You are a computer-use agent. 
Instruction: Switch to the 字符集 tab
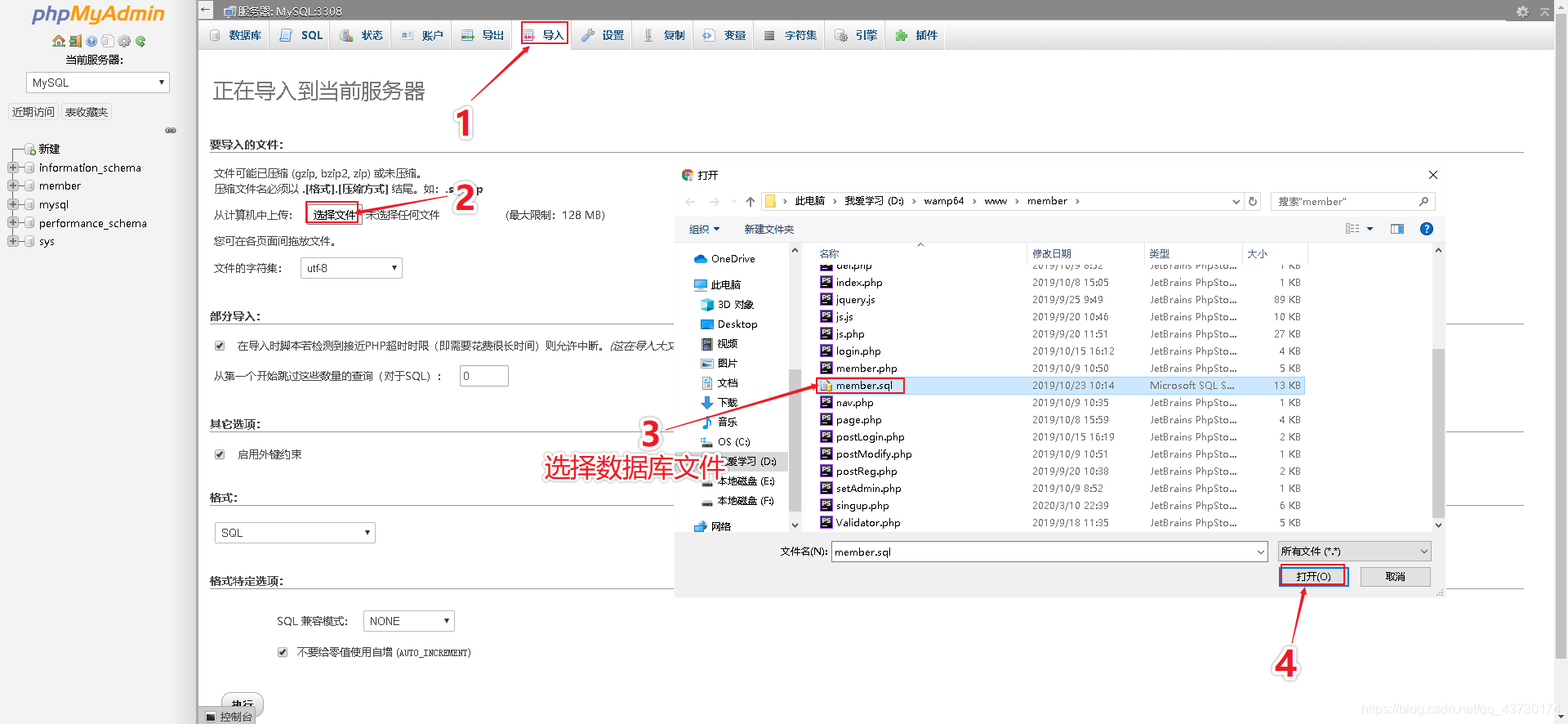(x=791, y=35)
